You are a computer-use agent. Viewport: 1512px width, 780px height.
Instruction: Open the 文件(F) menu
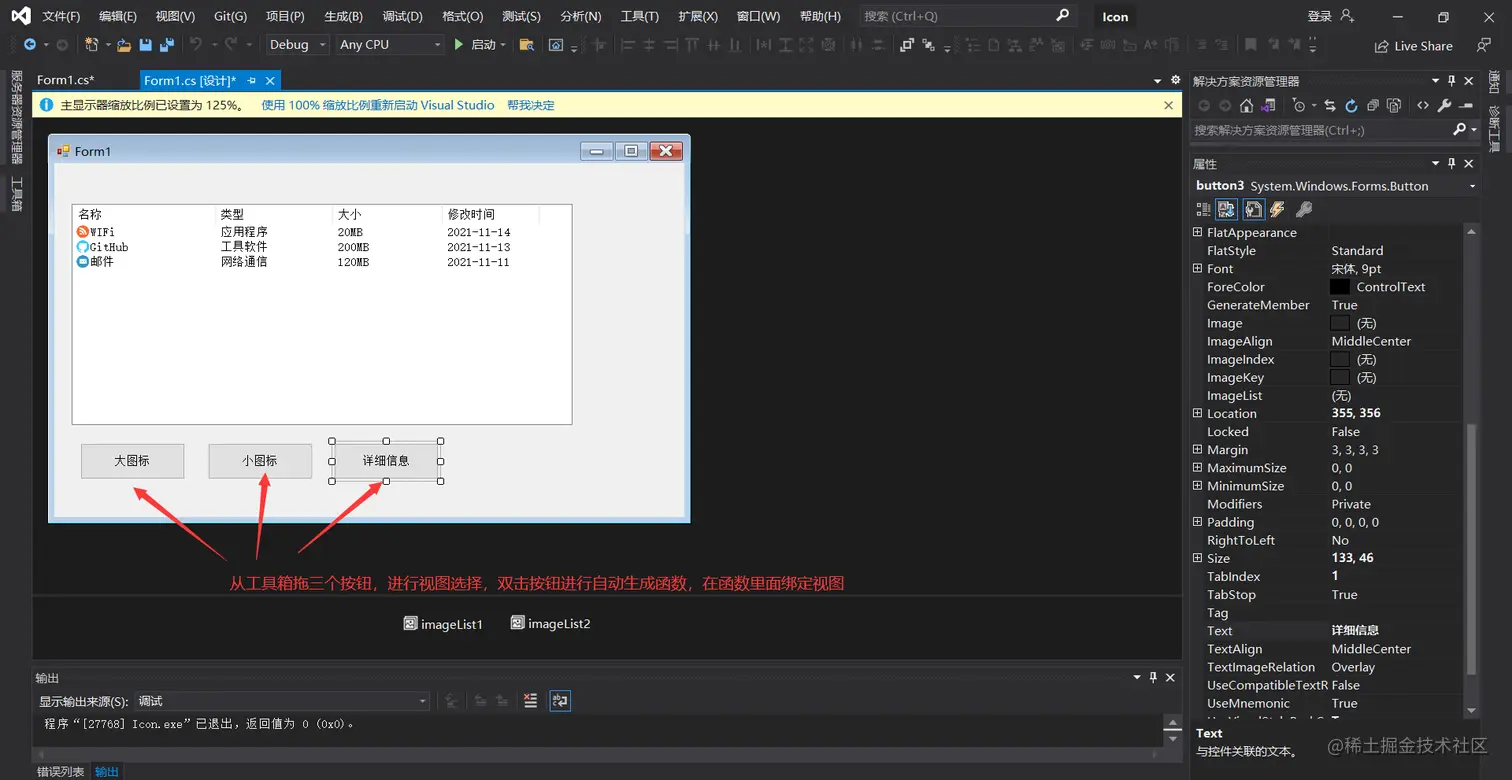[x=62, y=16]
